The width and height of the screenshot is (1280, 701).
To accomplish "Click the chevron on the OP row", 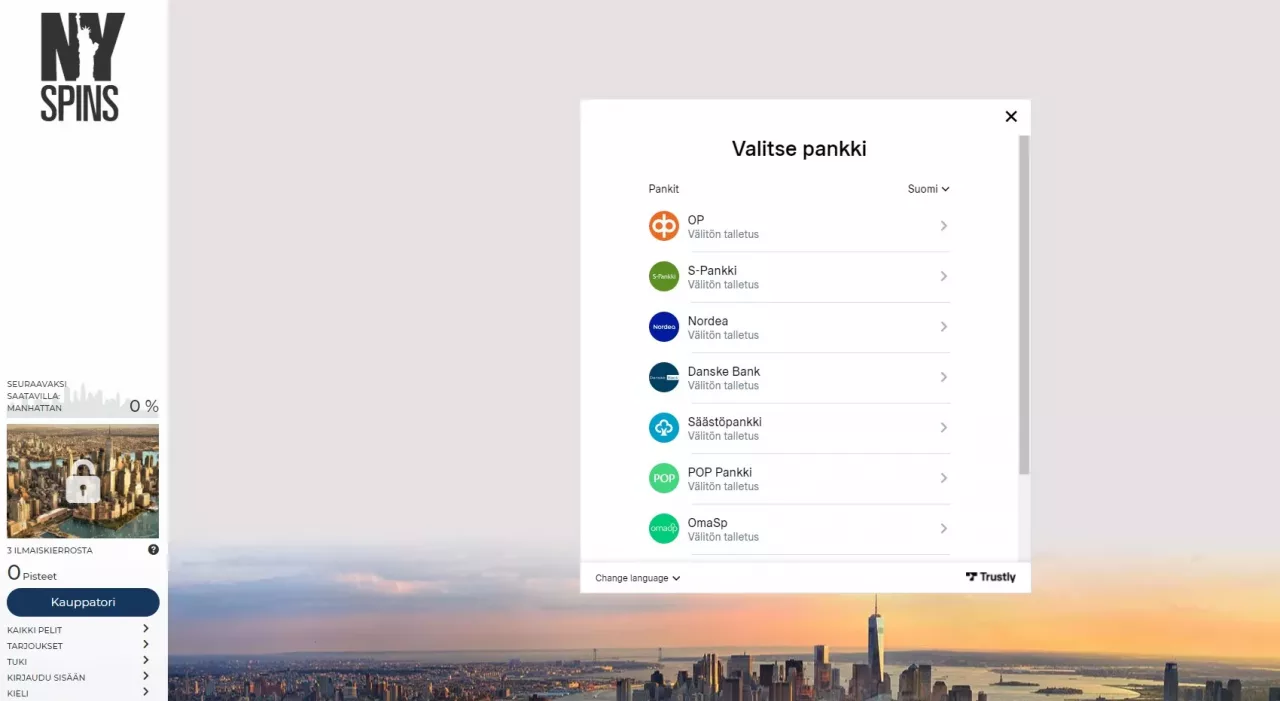I will 944,226.
